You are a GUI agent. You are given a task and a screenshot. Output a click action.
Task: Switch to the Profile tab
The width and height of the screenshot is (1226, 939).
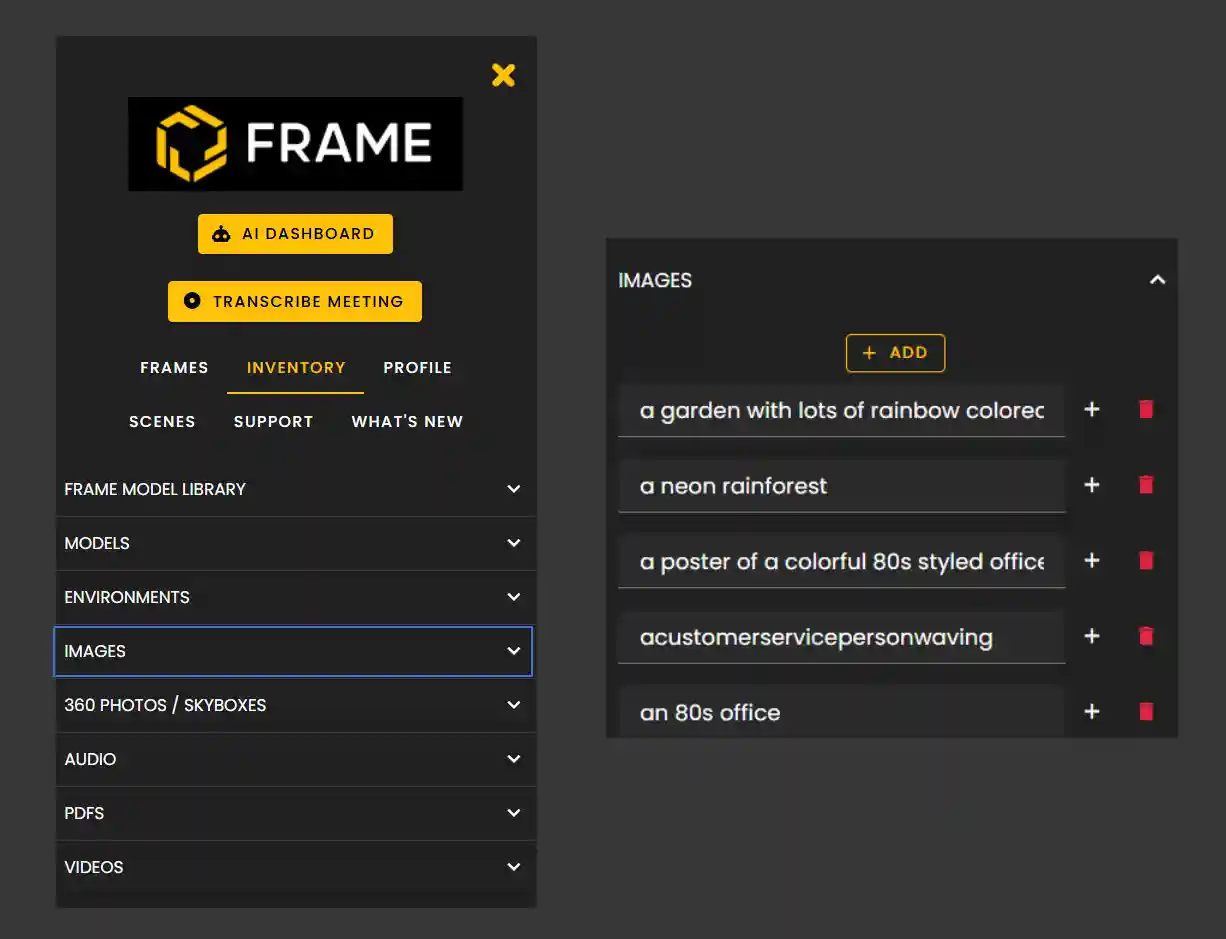(417, 367)
